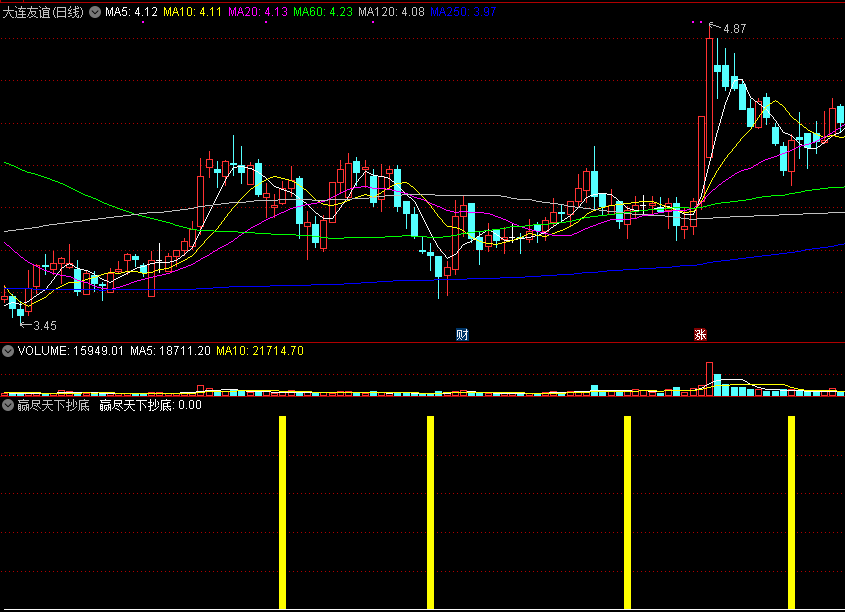Open the 涨 limit-up marker

700,335
